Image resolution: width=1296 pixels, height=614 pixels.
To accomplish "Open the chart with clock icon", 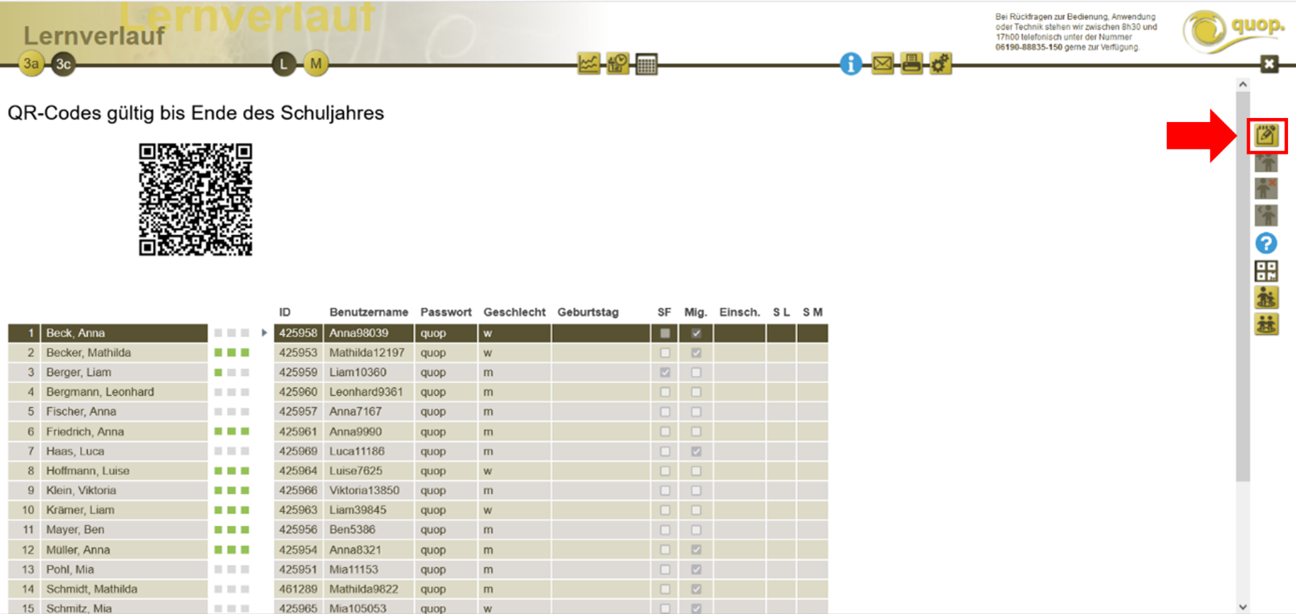I will point(618,64).
